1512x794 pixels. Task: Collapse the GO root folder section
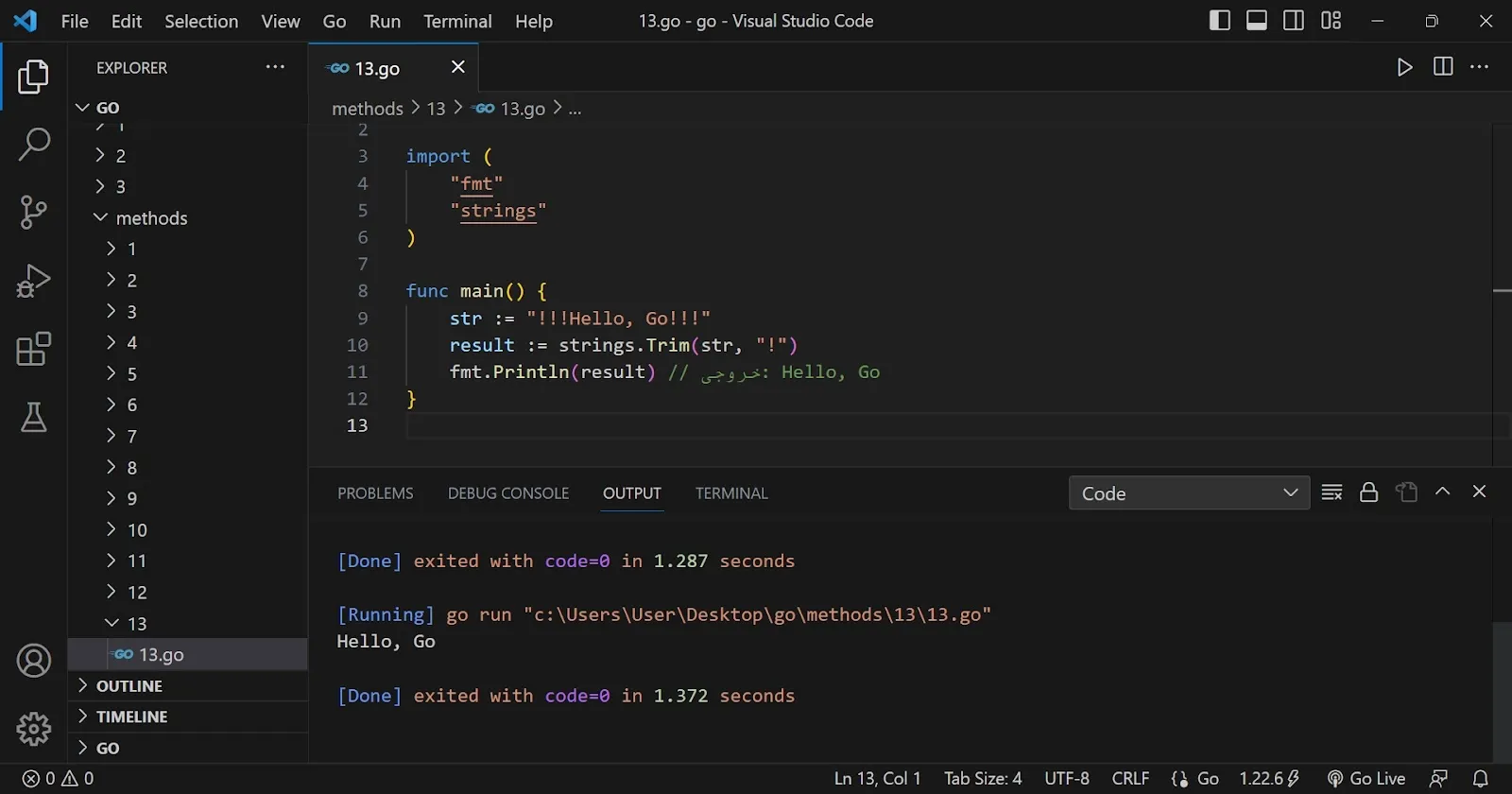(188, 108)
